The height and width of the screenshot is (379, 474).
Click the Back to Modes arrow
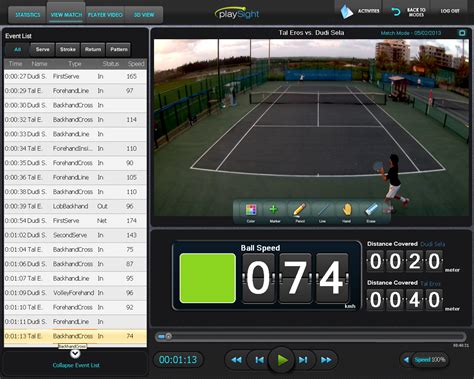point(395,12)
